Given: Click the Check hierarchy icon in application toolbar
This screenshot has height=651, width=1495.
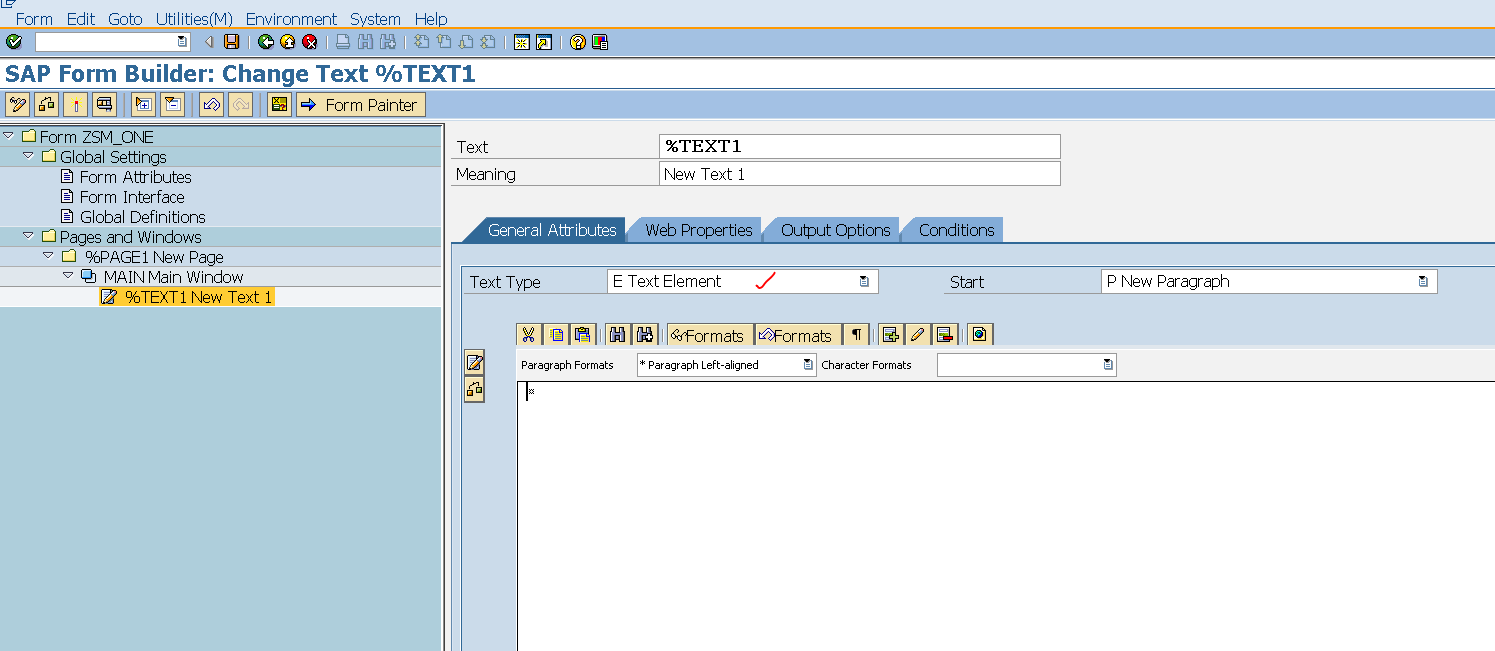Looking at the screenshot, I should pyautogui.click(x=46, y=104).
